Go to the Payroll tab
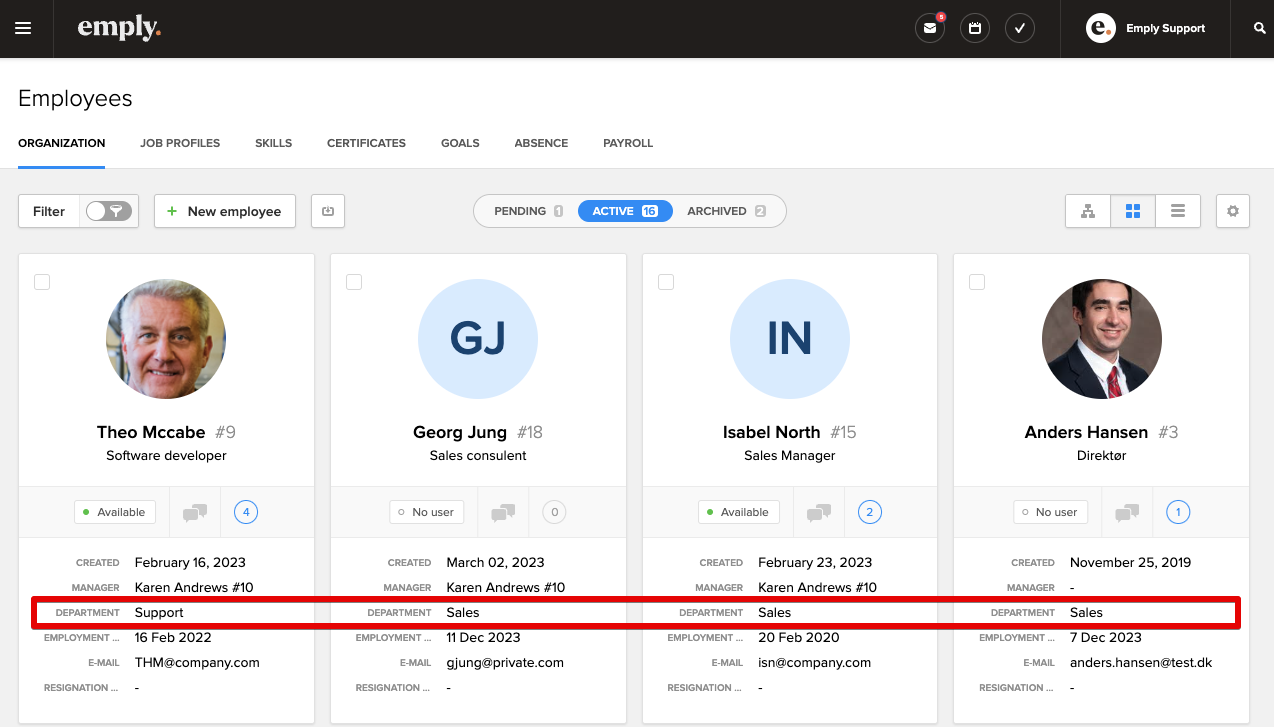Image resolution: width=1274 pixels, height=727 pixels. coord(628,143)
